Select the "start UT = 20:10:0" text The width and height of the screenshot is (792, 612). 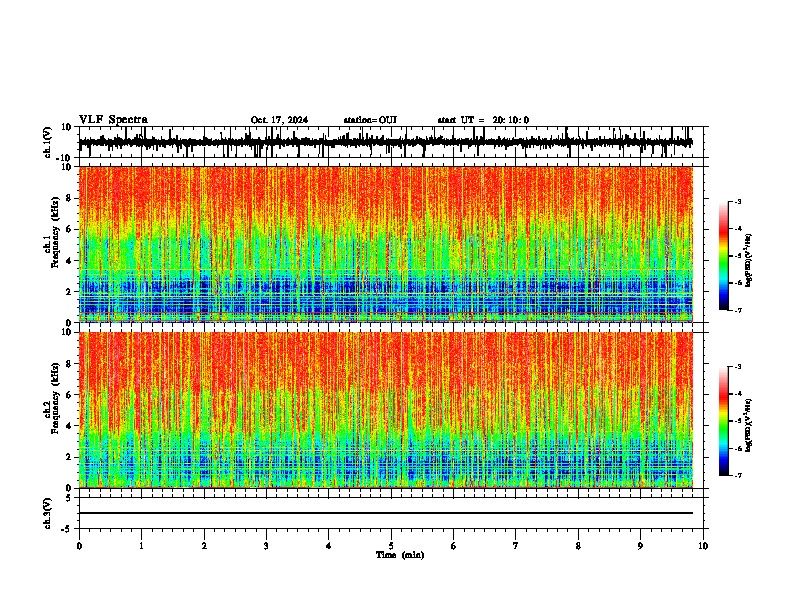[483, 120]
